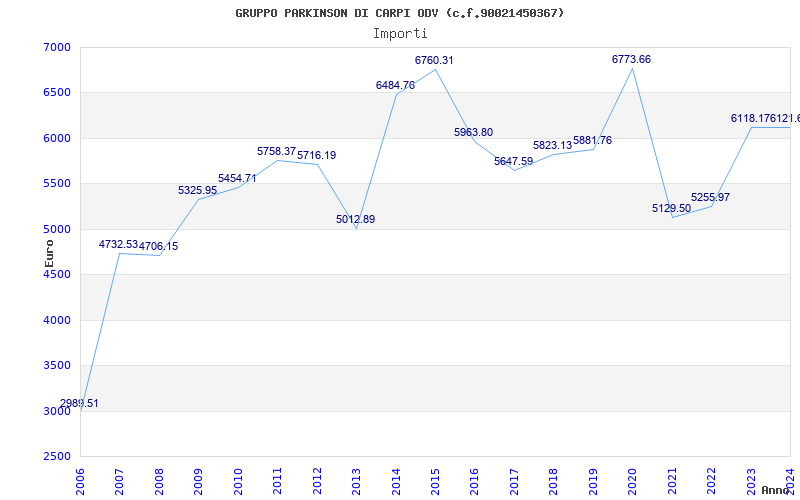Click the data label 4706.15
Viewport: 800px width, 500px height.
[x=159, y=246]
